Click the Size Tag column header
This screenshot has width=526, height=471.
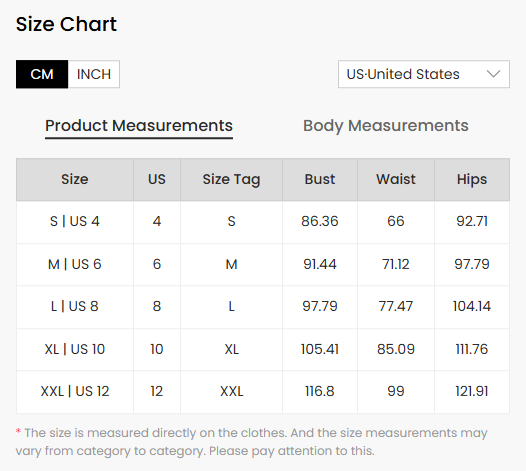(x=231, y=179)
